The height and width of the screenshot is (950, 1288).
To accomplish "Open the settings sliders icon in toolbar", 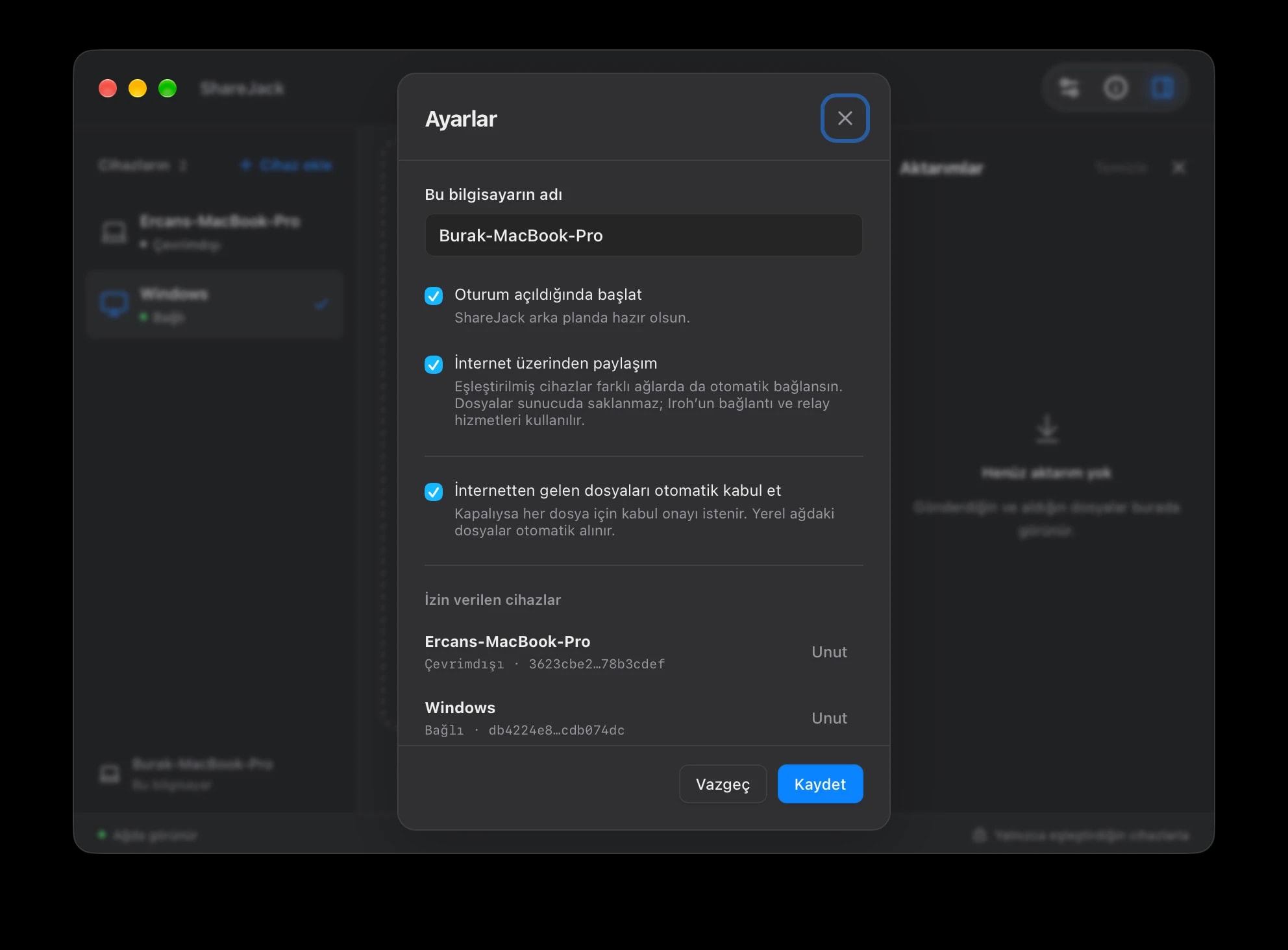I will pos(1069,88).
